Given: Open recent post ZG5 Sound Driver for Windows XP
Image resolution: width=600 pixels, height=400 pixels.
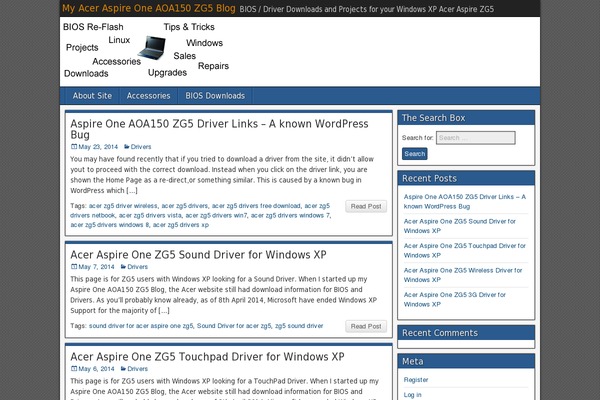Looking at the screenshot, I should point(460,226).
